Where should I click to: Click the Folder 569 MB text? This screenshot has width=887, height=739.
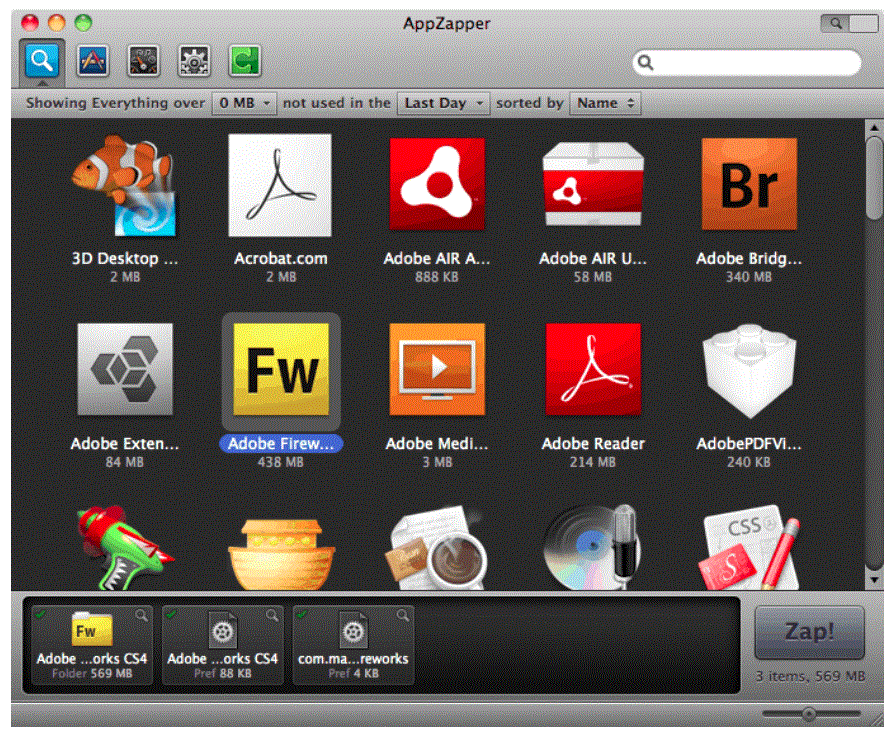[x=92, y=673]
